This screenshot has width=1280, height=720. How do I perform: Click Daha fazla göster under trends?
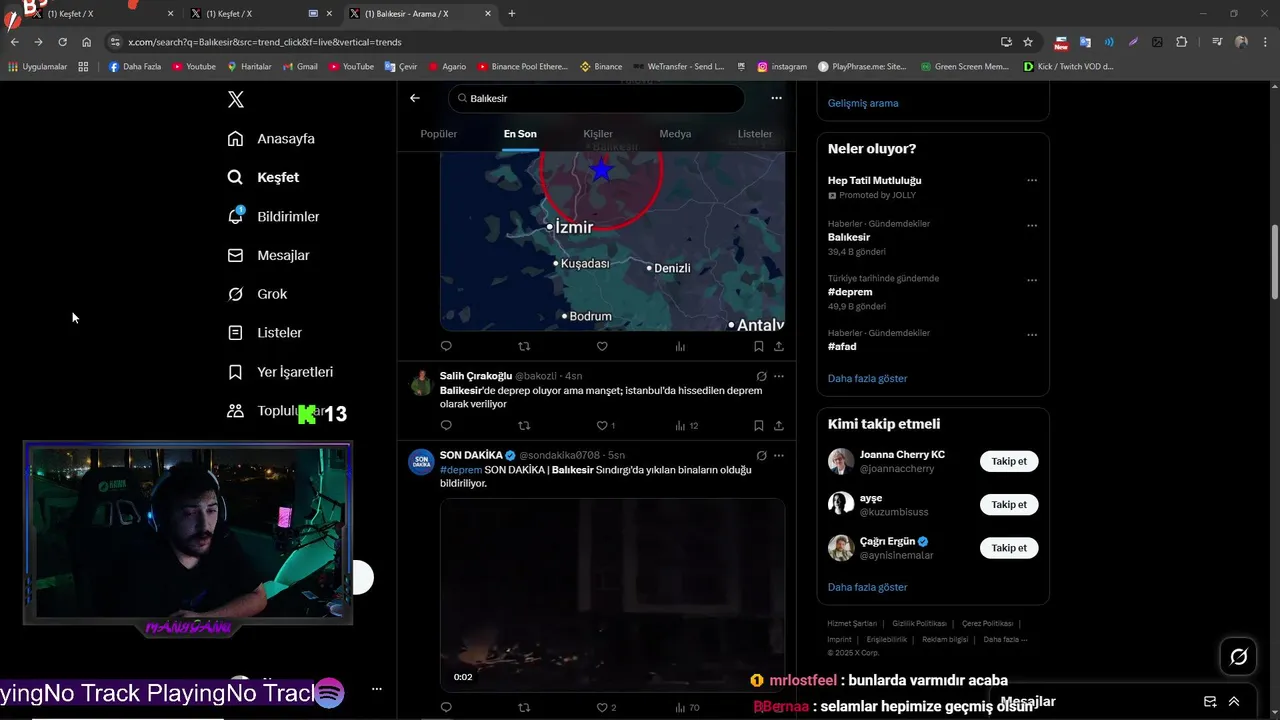[868, 379]
